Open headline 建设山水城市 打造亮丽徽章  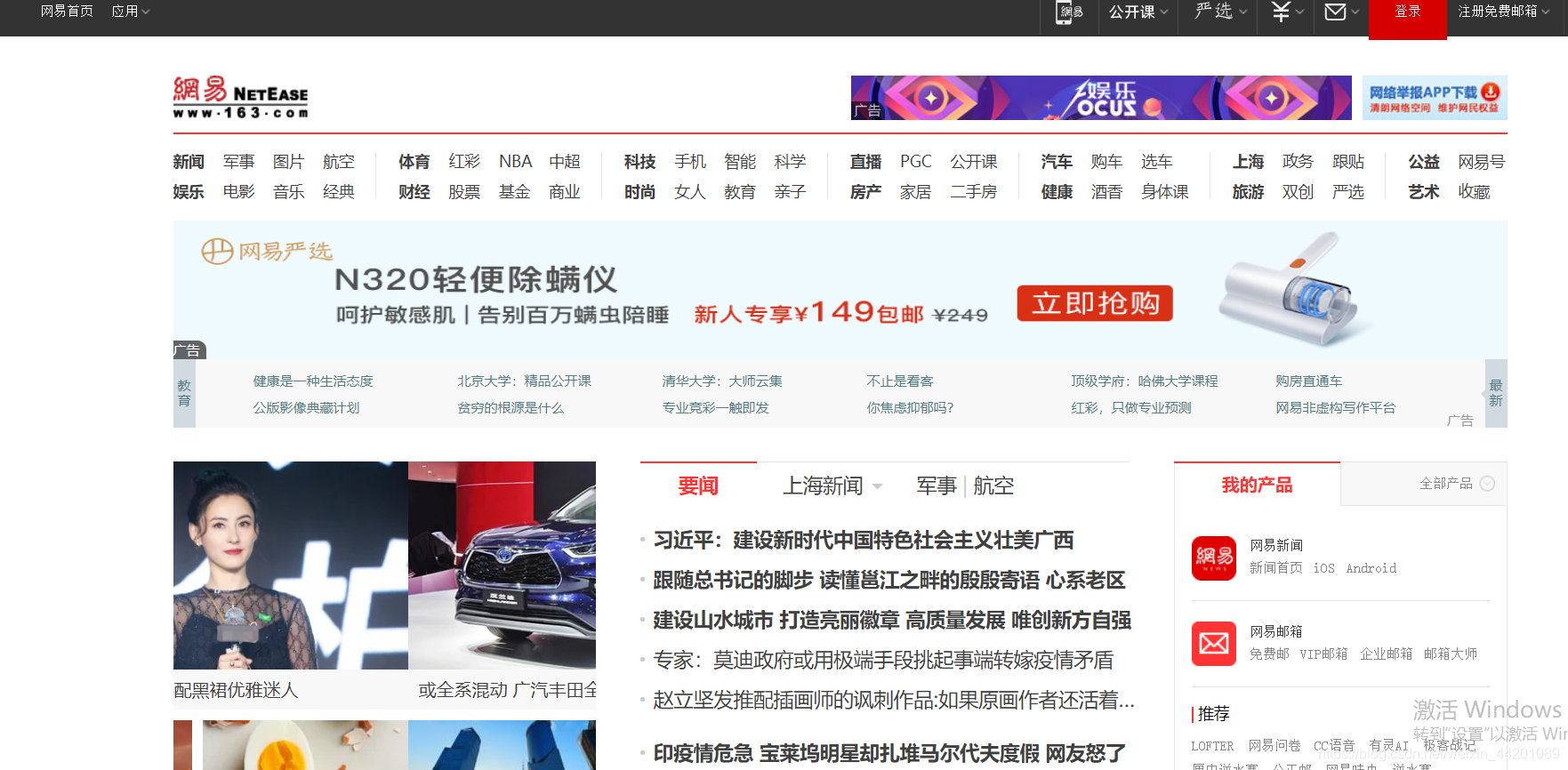(x=892, y=620)
